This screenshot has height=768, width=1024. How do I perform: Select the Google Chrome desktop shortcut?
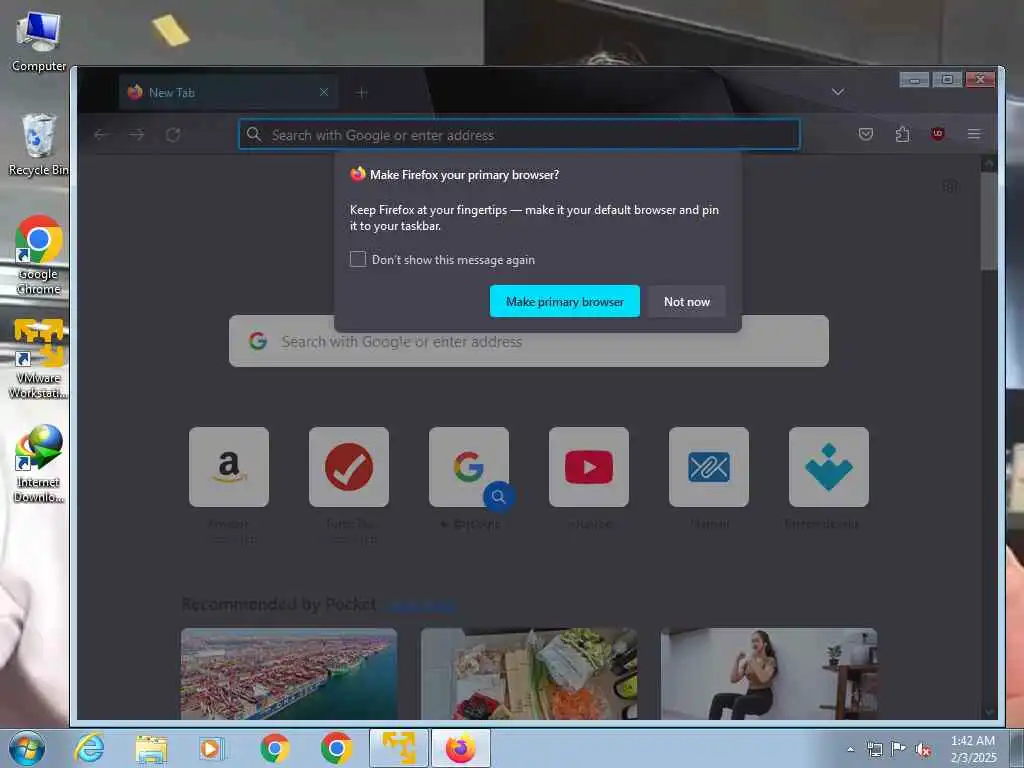pyautogui.click(x=39, y=255)
